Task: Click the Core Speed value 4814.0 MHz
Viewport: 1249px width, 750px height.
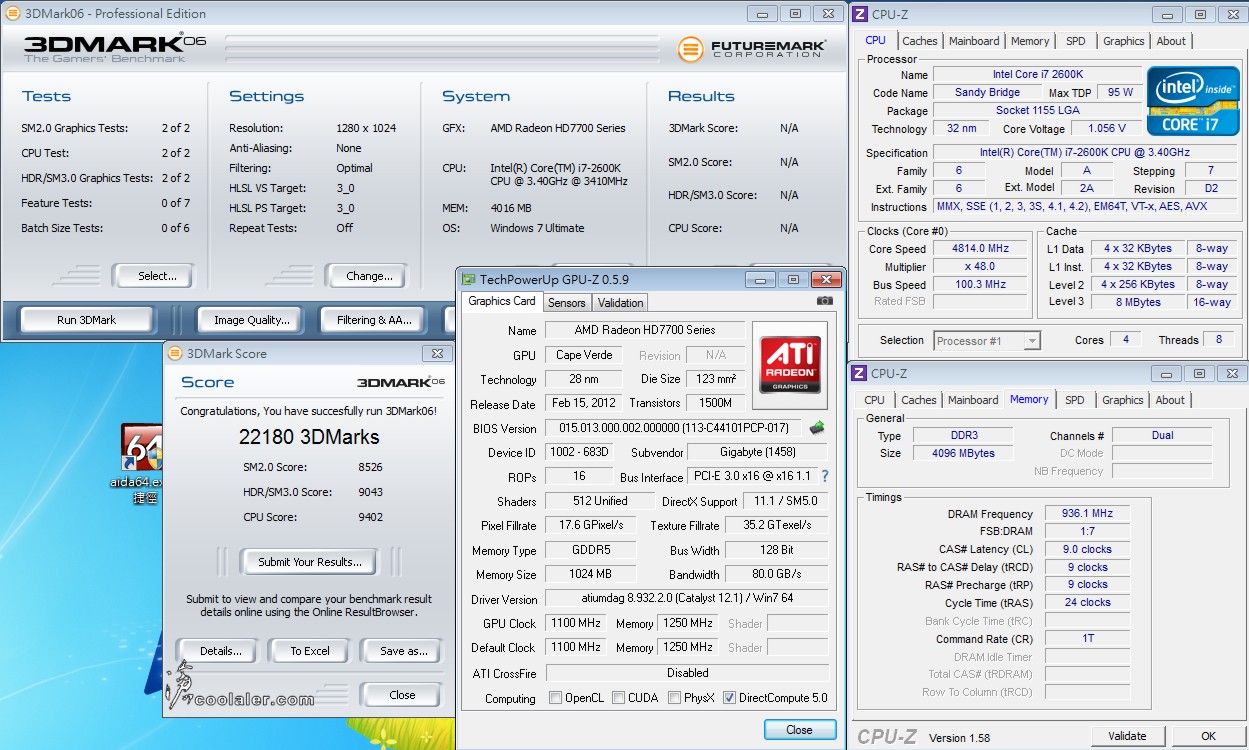Action: (x=981, y=248)
